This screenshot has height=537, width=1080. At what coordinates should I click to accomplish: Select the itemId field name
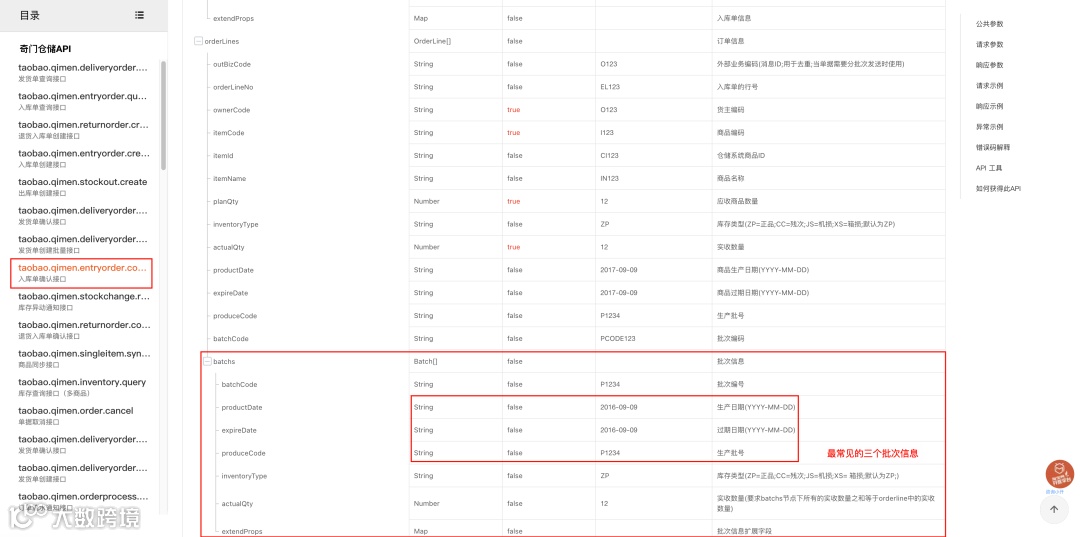(225, 156)
